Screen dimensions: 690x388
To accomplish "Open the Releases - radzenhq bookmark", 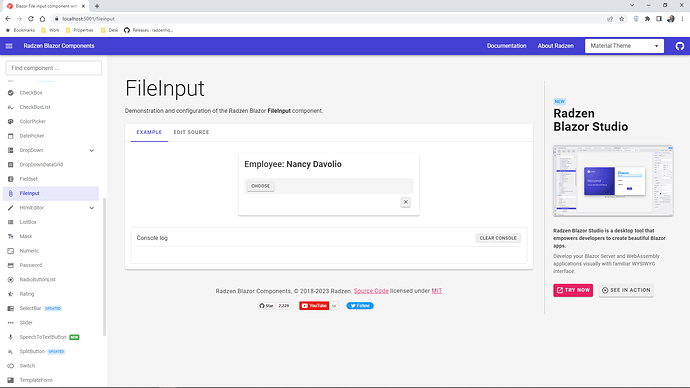I will pos(148,30).
